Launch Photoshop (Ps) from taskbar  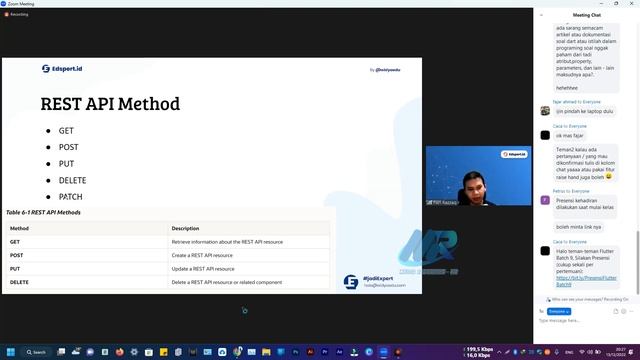click(296, 352)
